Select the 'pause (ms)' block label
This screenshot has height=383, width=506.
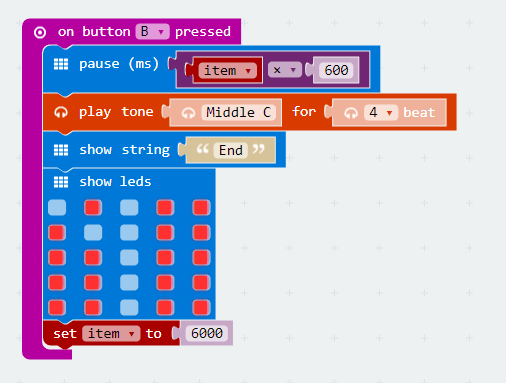pos(119,64)
